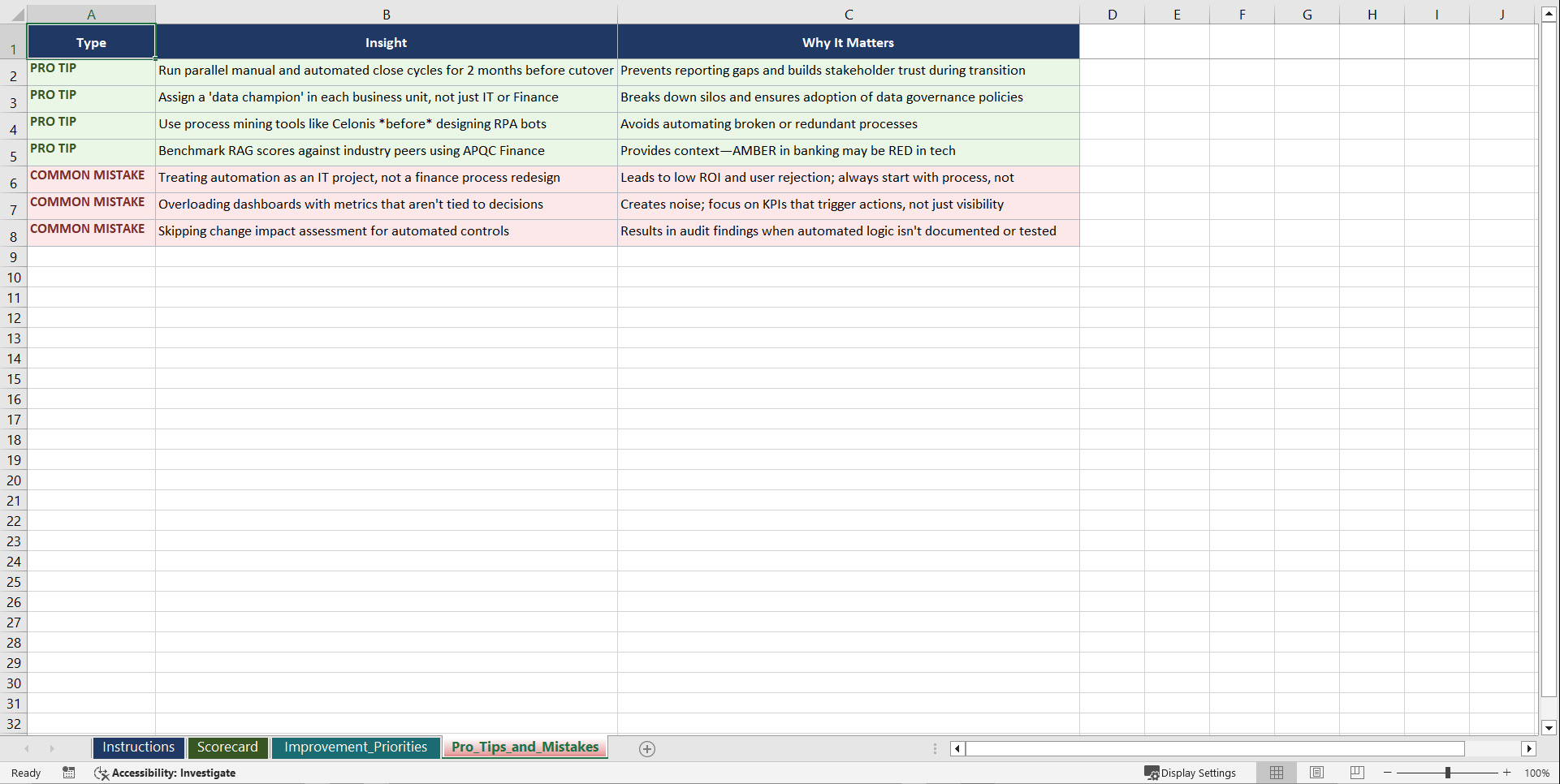Open Page Break Preview
The width and height of the screenshot is (1560, 784).
(x=1355, y=773)
